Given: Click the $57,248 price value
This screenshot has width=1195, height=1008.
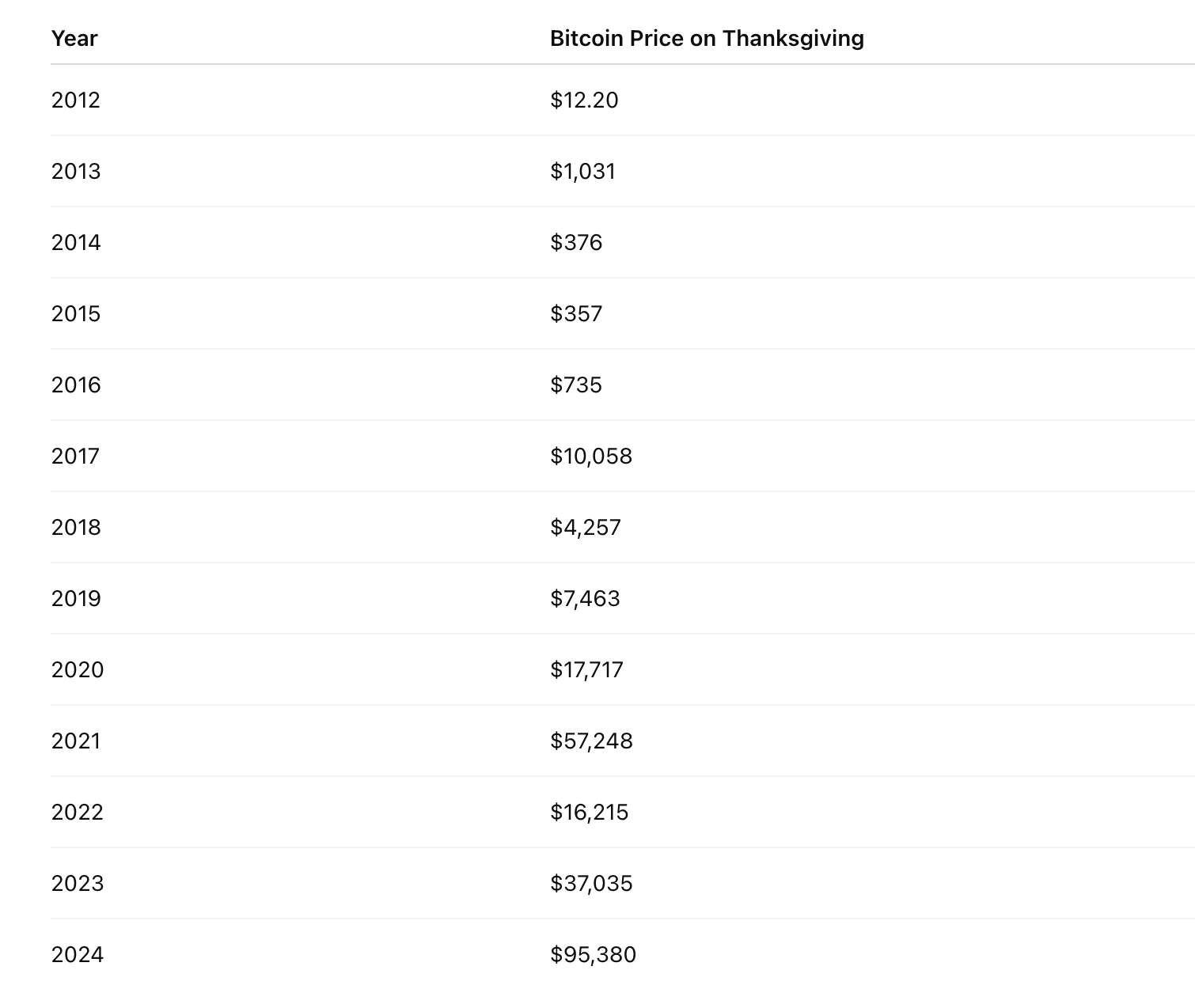Looking at the screenshot, I should (591, 741).
